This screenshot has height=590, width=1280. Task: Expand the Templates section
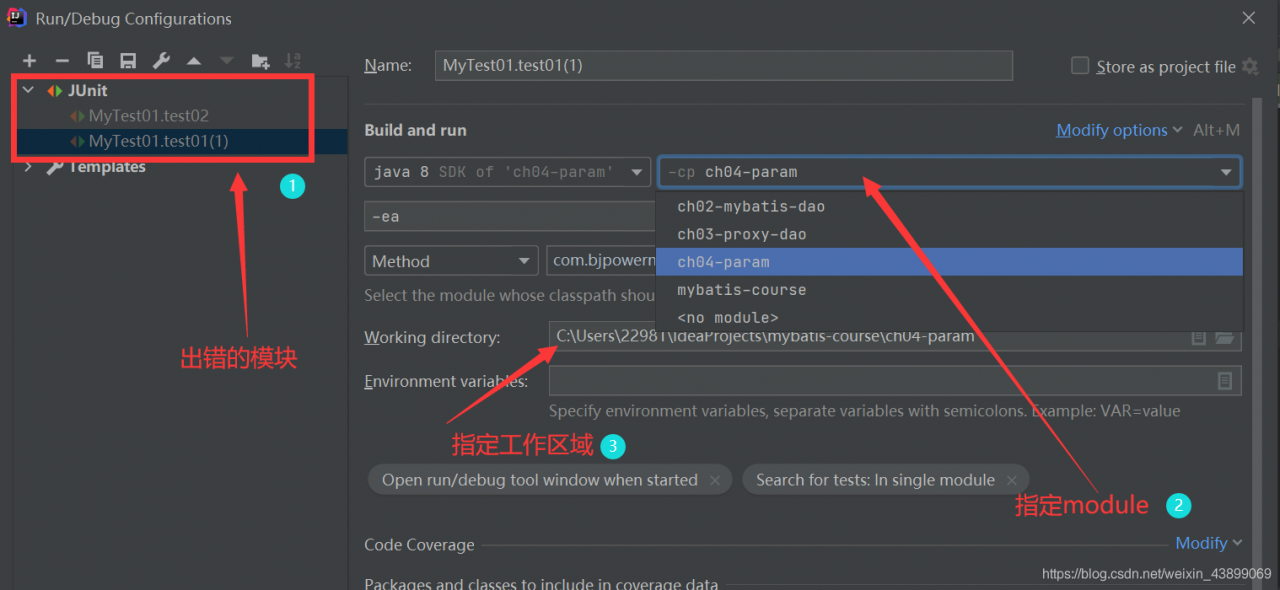tap(27, 166)
